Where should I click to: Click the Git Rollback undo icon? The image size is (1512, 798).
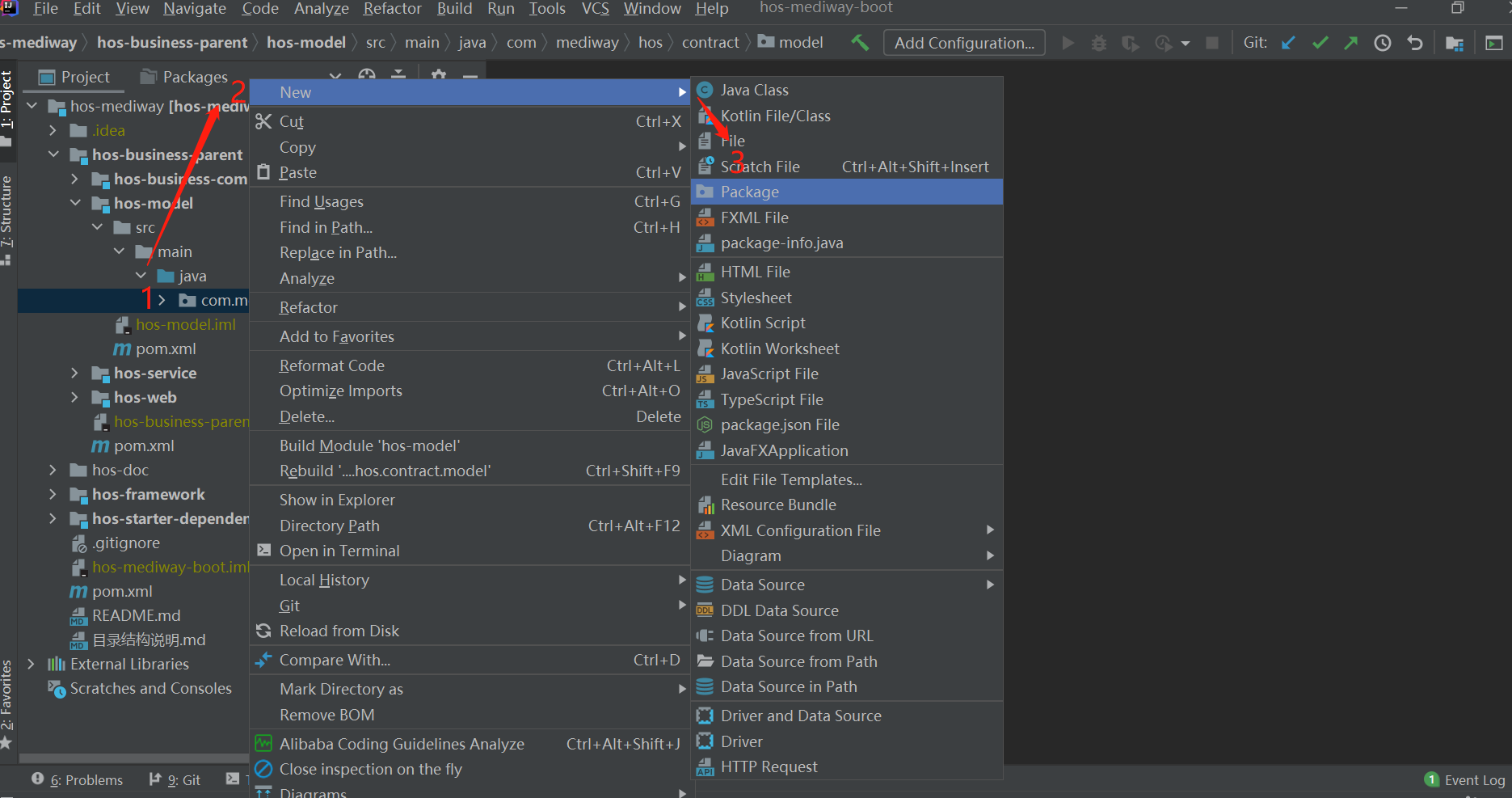tap(1414, 43)
